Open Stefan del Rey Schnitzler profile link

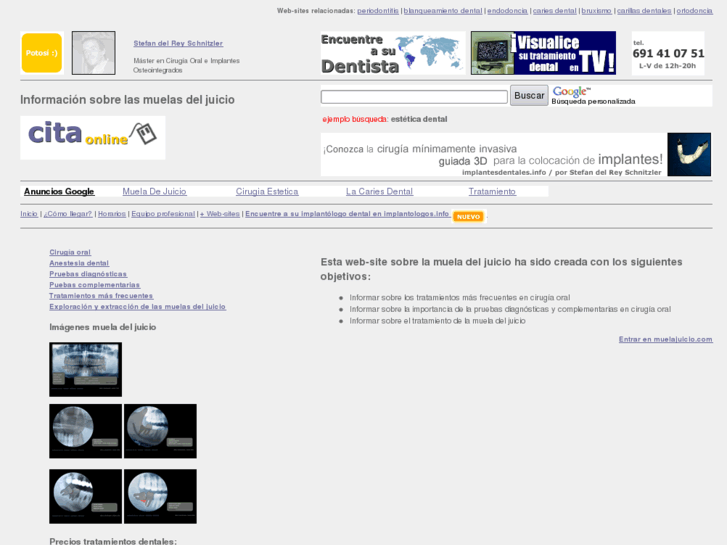tap(178, 43)
